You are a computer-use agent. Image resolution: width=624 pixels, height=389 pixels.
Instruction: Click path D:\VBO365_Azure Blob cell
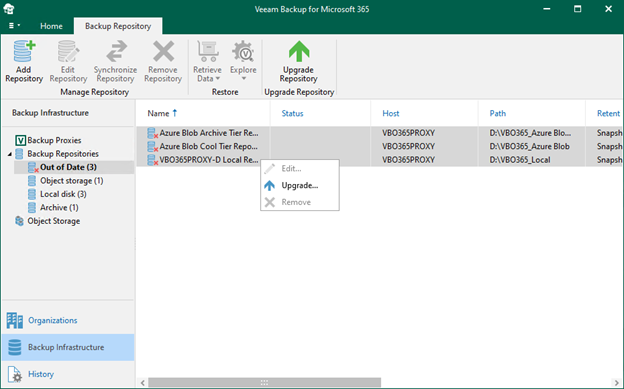[529, 147]
